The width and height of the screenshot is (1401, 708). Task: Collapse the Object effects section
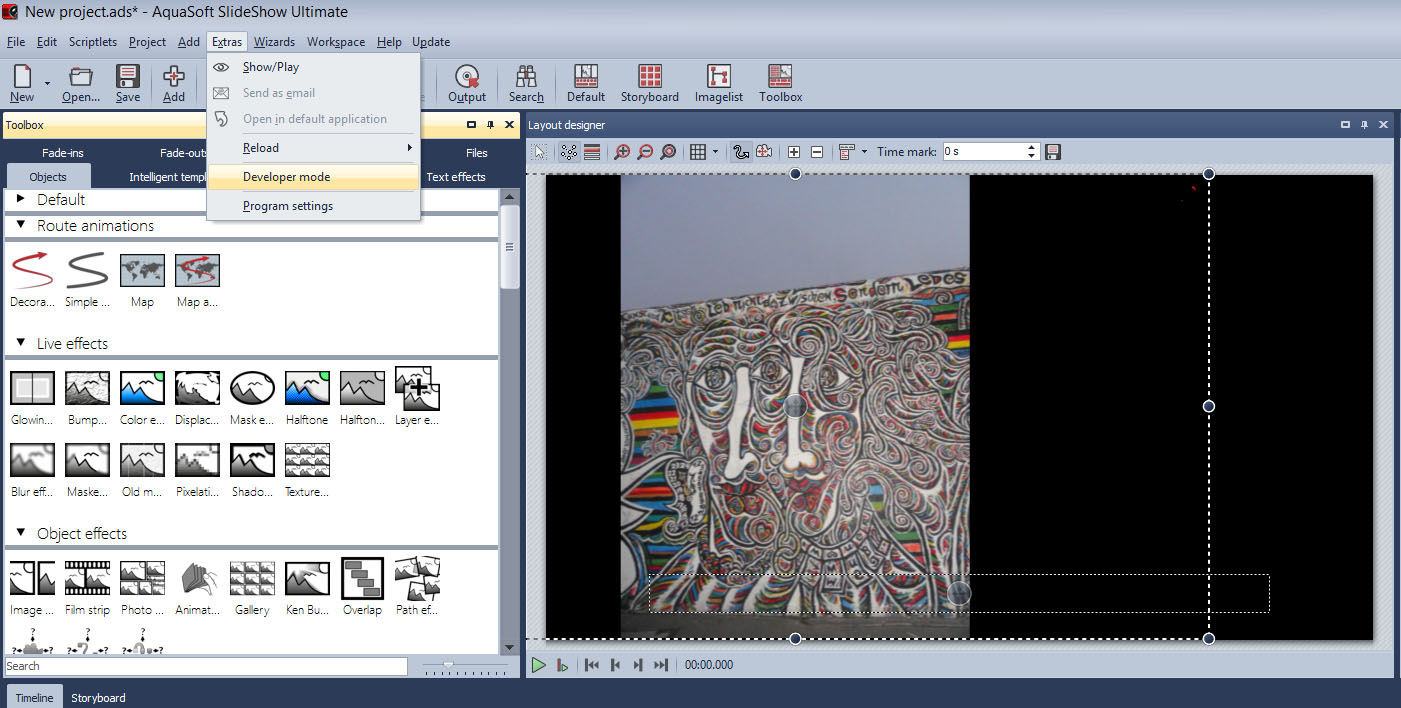click(21, 533)
